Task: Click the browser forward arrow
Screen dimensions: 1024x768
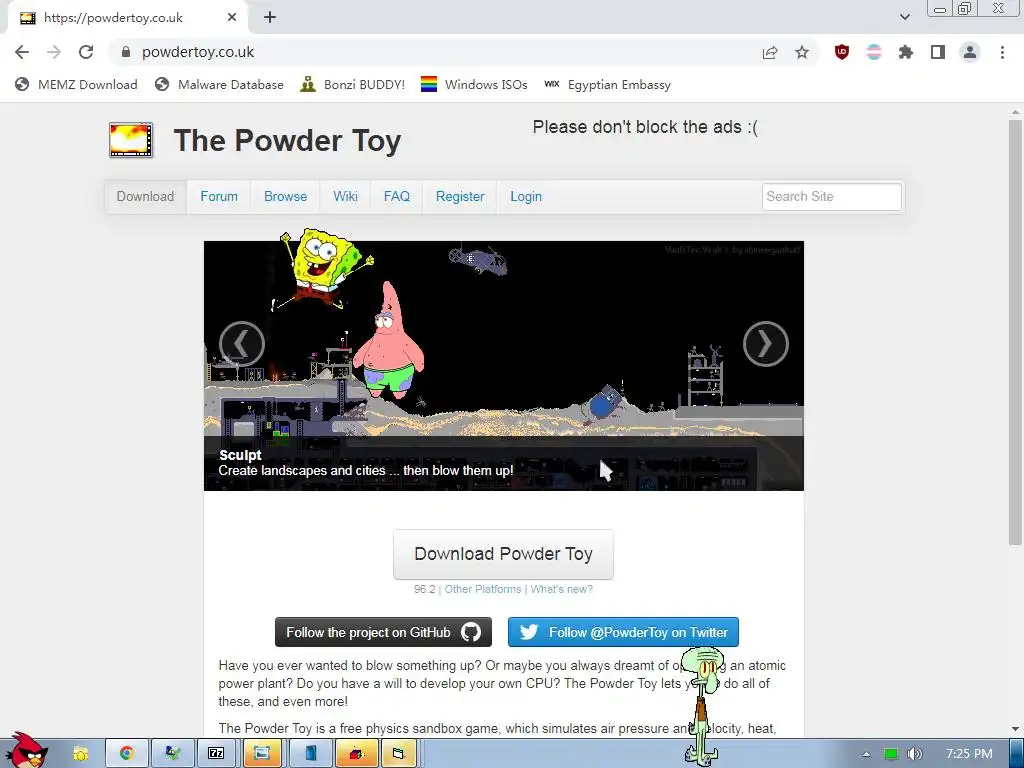Action: pyautogui.click(x=54, y=52)
